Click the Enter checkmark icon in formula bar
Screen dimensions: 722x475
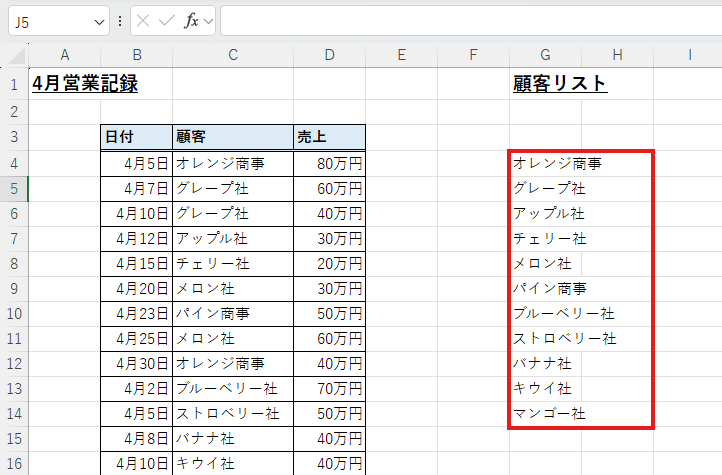tap(167, 21)
